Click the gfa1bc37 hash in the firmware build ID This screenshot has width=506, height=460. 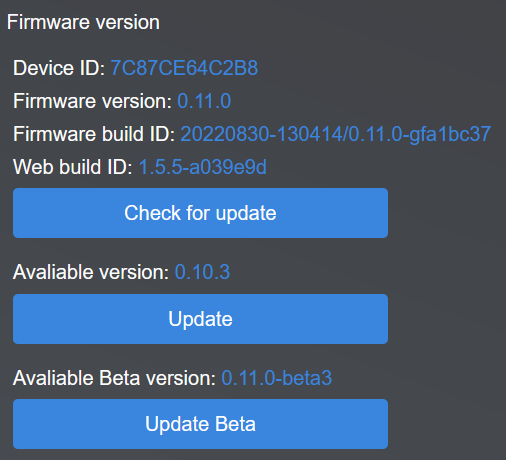click(450, 135)
